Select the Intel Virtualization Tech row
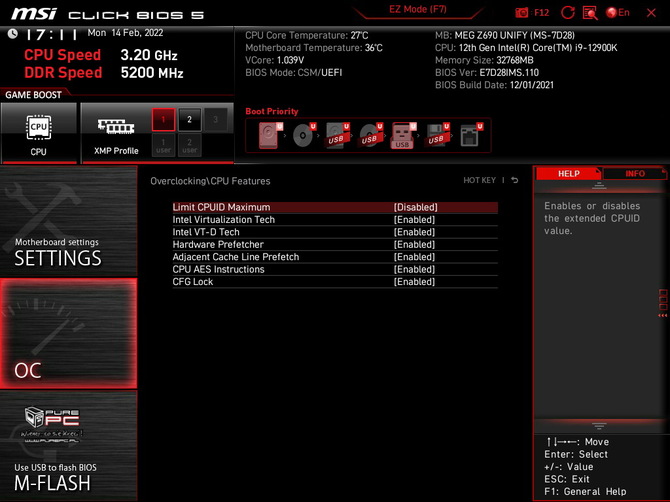The width and height of the screenshot is (670, 502). click(335, 220)
